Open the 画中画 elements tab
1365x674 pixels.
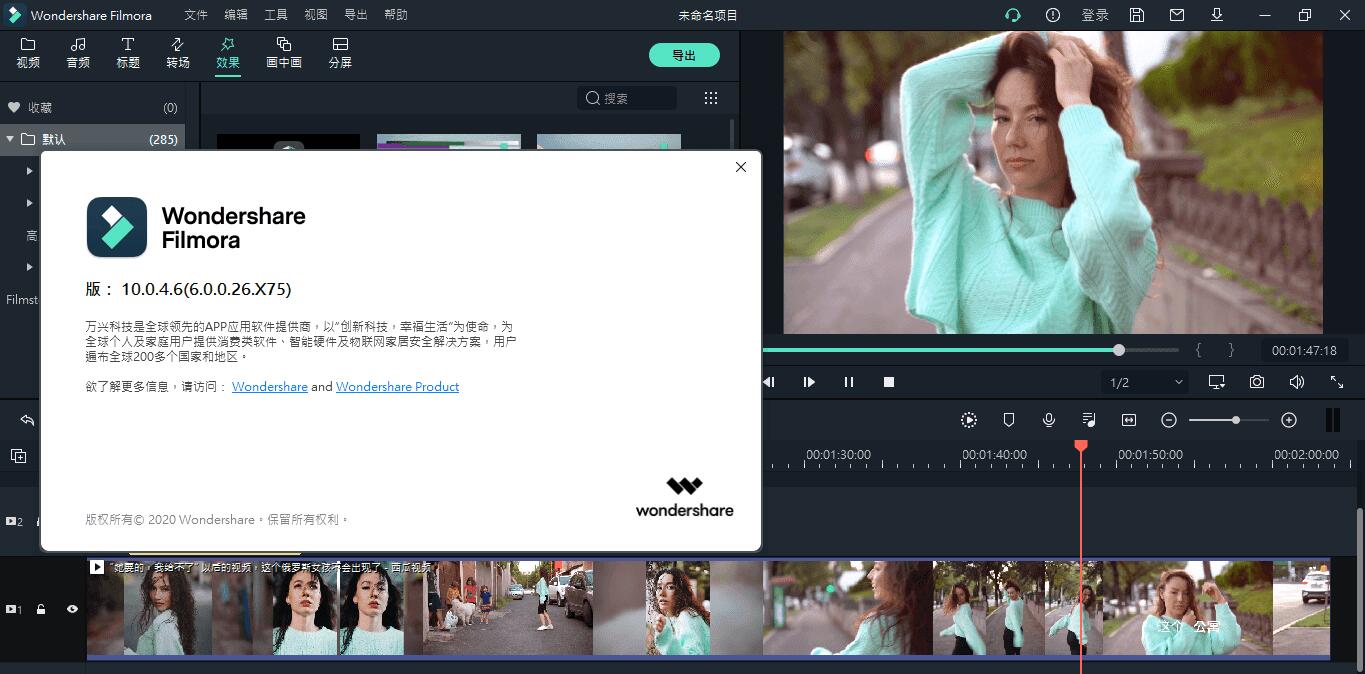284,53
